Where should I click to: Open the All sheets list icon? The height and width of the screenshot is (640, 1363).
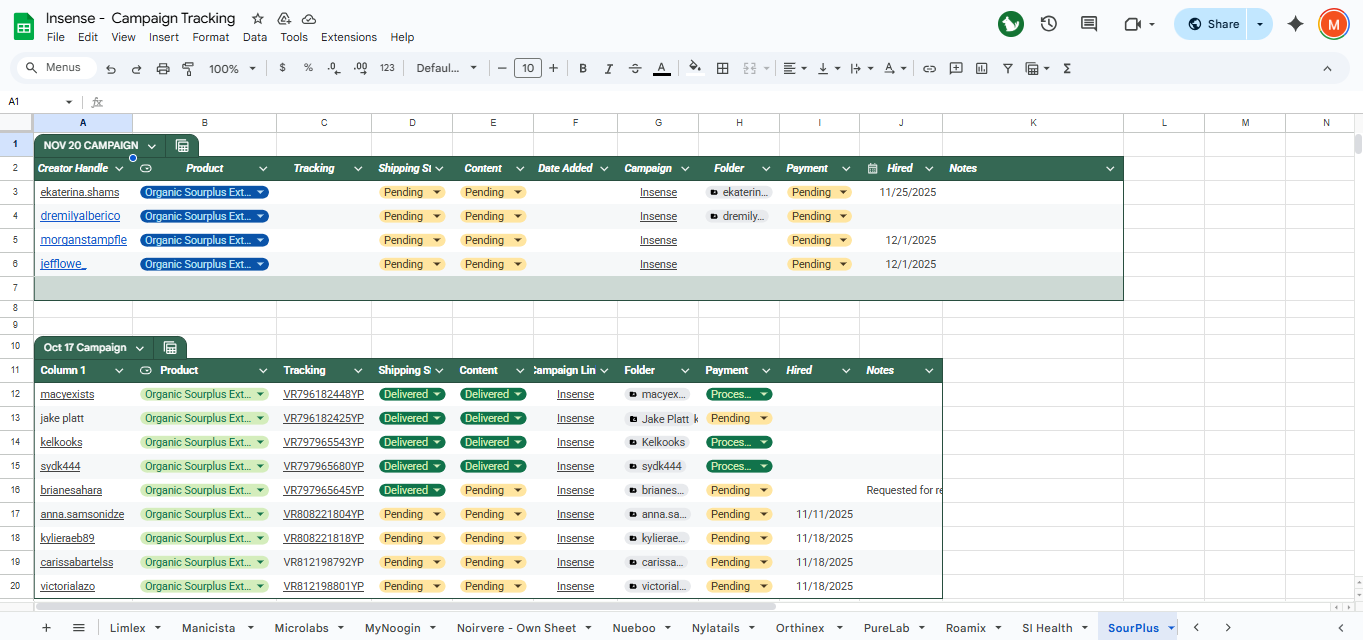pos(79,628)
